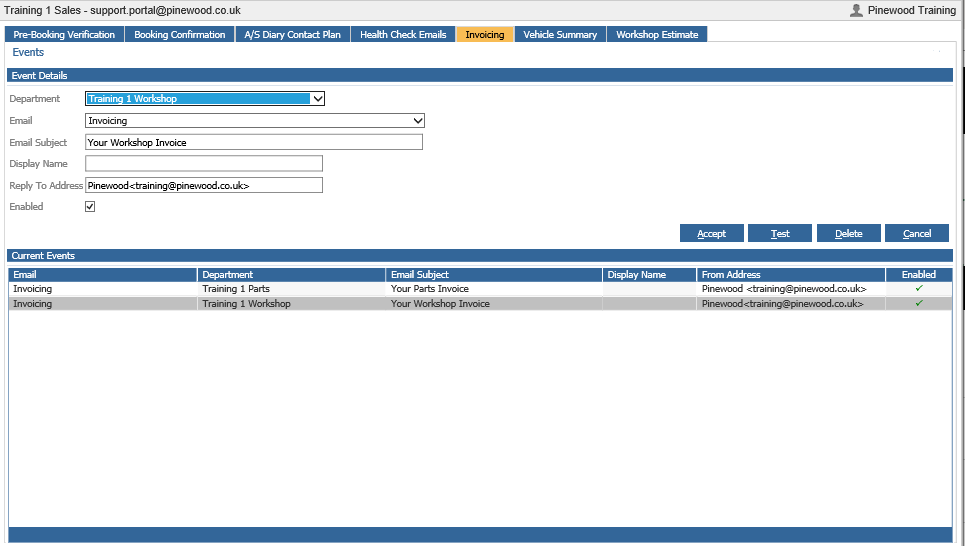Open the Booking Confirmation tab
The width and height of the screenshot is (965, 546).
click(180, 34)
